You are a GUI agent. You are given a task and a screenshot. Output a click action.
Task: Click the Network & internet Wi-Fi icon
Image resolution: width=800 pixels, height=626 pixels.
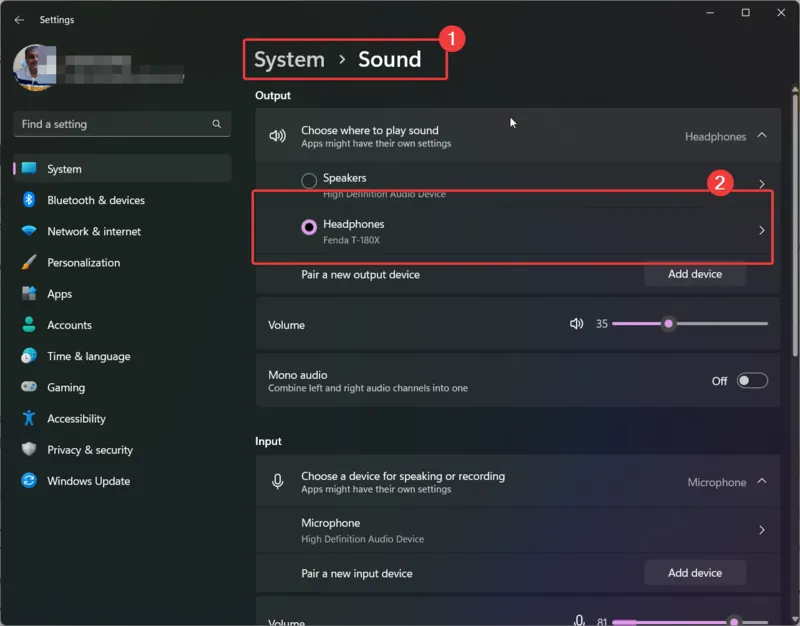(29, 231)
